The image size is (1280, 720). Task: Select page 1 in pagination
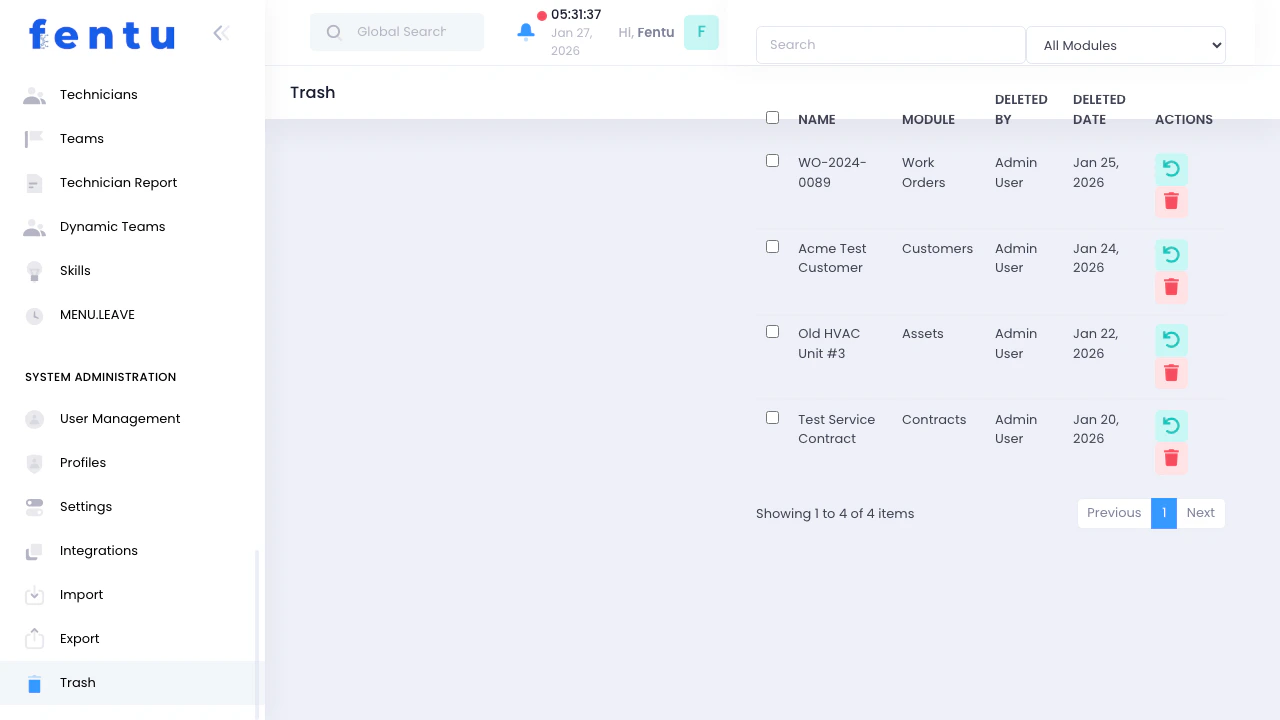pyautogui.click(x=1164, y=513)
